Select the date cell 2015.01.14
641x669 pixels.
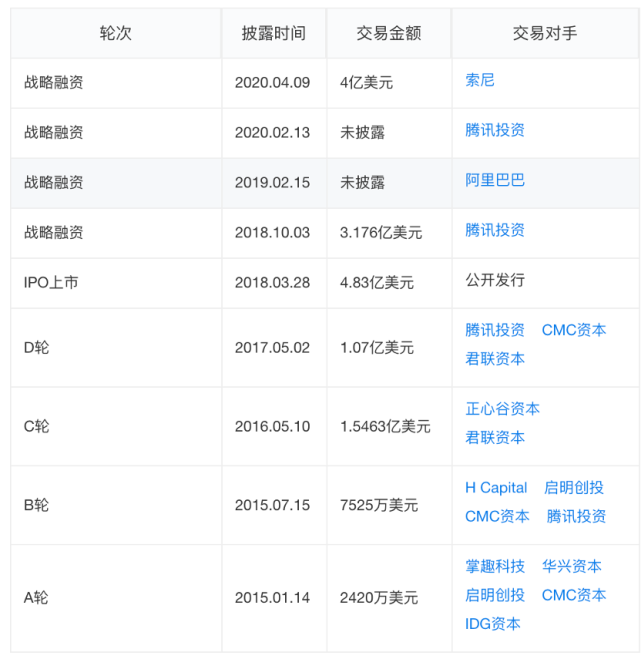272,597
